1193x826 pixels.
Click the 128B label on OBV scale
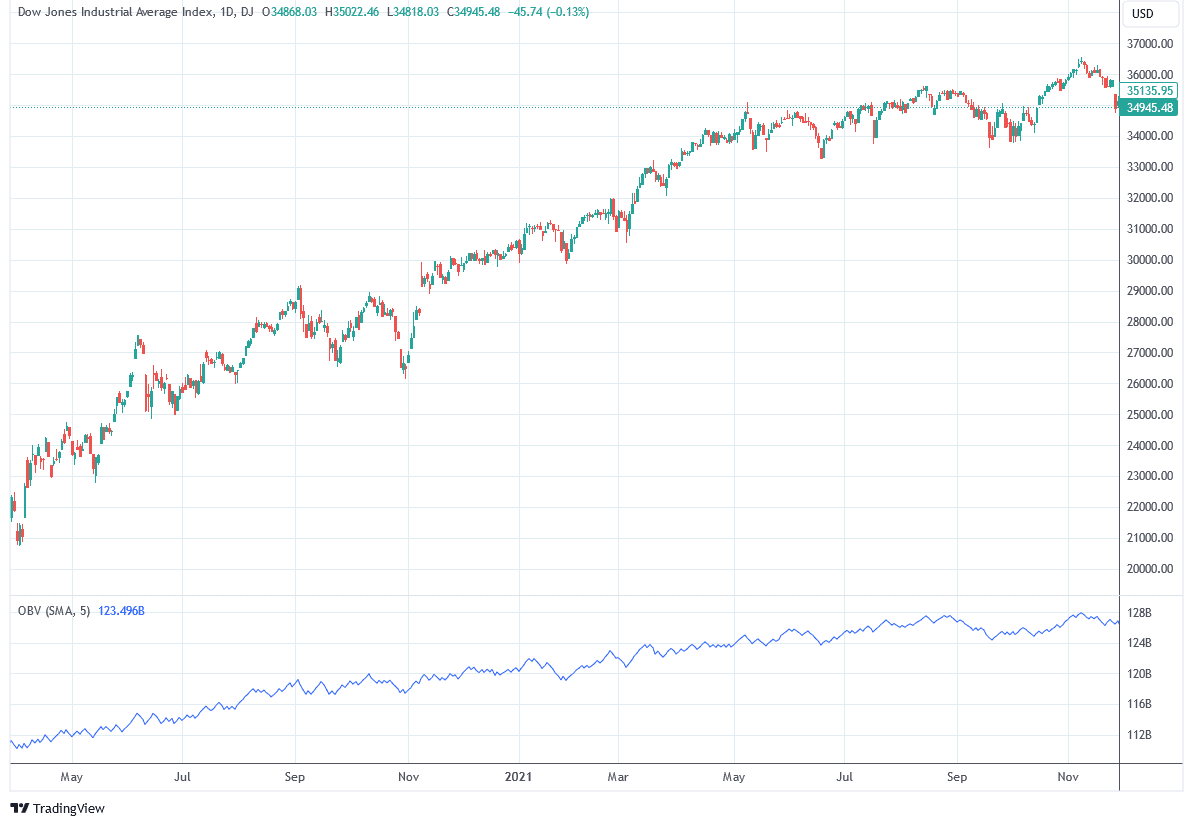pos(1139,612)
